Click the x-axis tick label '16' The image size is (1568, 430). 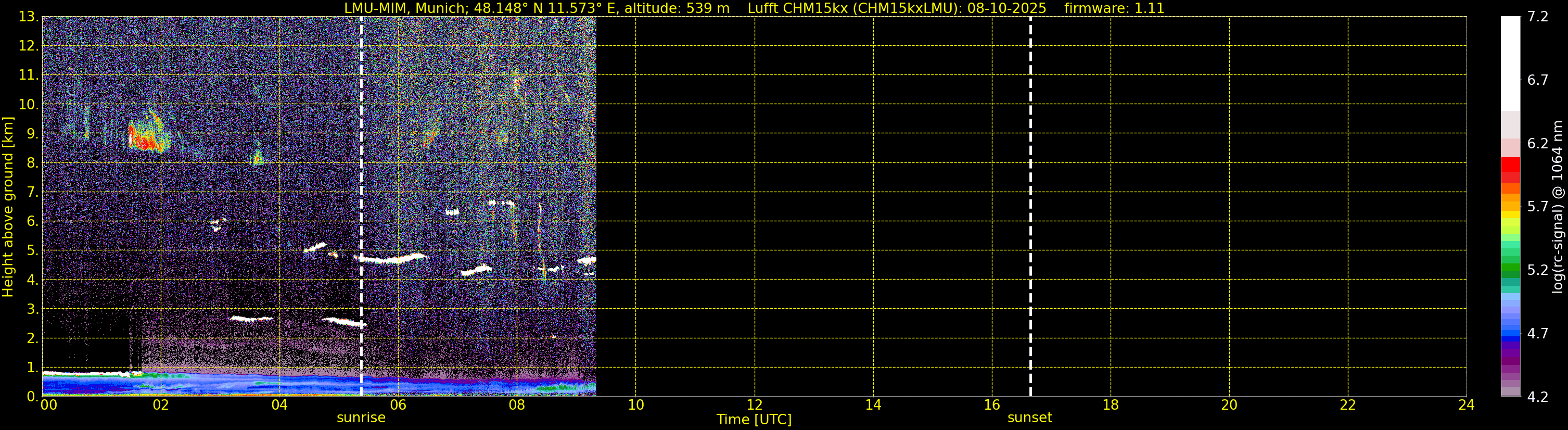[991, 405]
